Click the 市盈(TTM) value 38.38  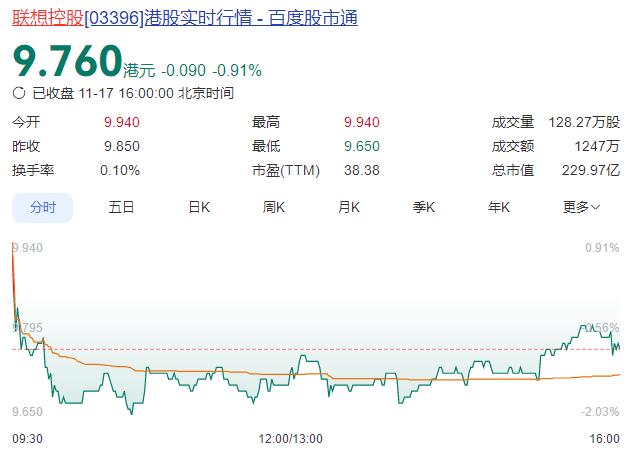coord(361,170)
